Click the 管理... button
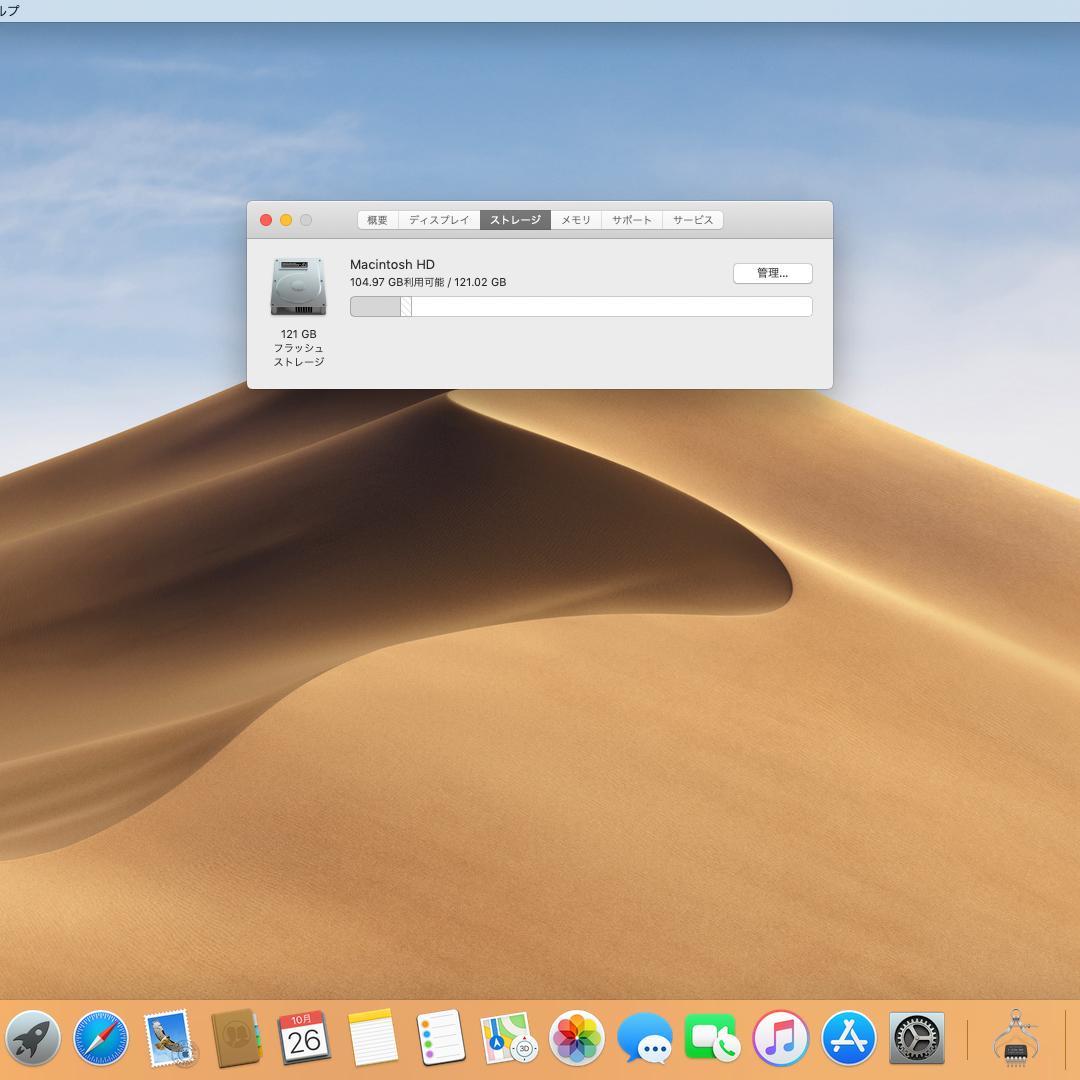 [x=772, y=273]
